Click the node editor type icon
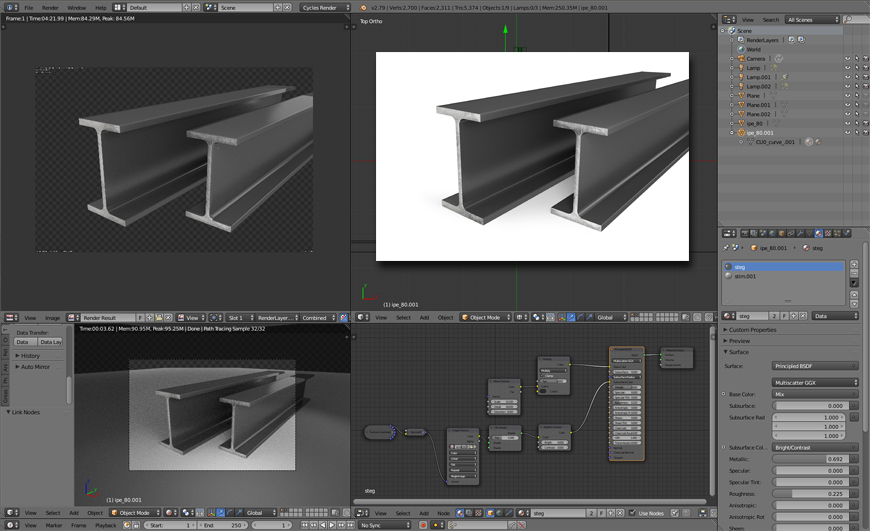This screenshot has width=870, height=531. point(362,513)
